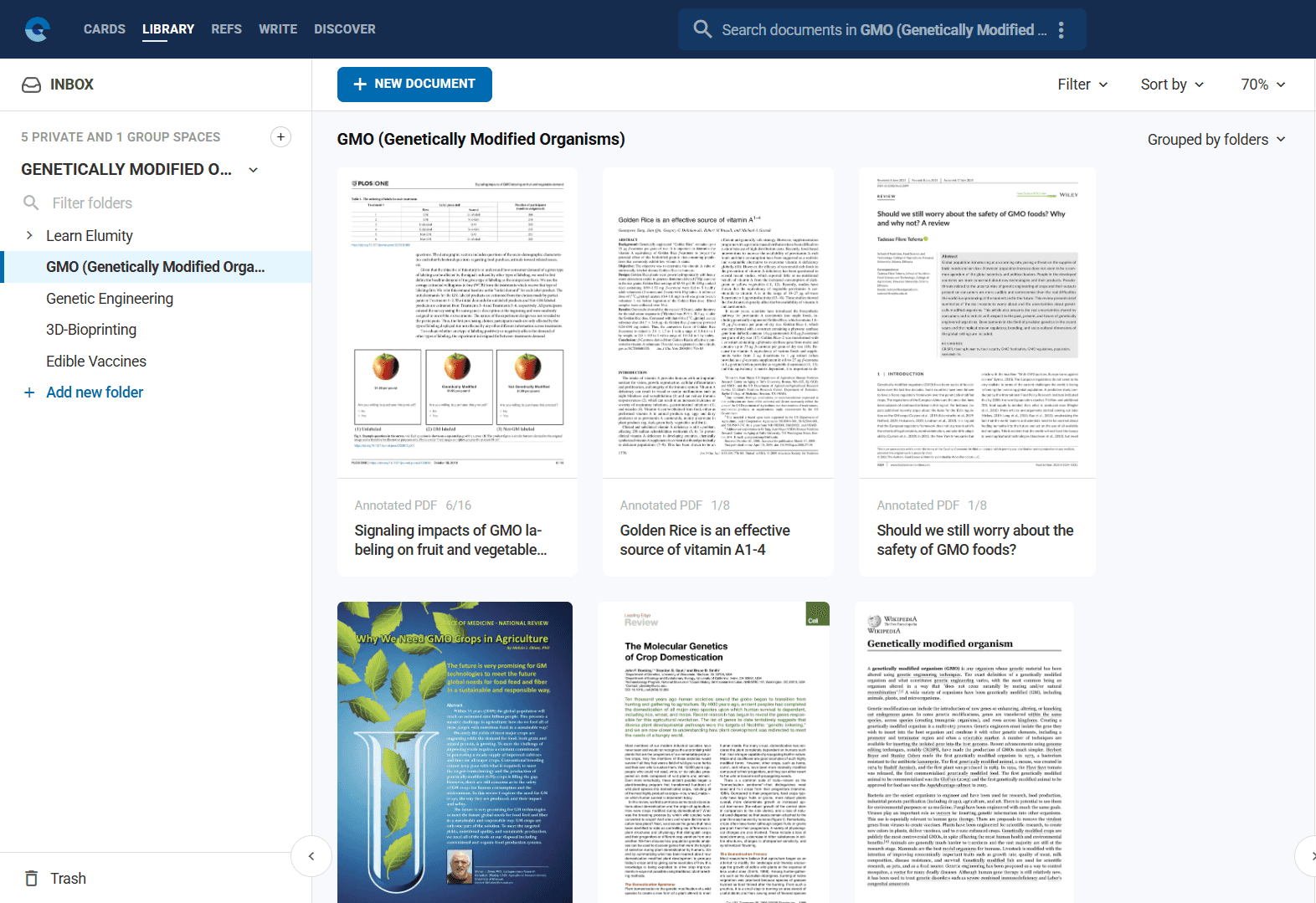
Task: Change the 70% zoom level dropdown
Action: coord(1262,85)
